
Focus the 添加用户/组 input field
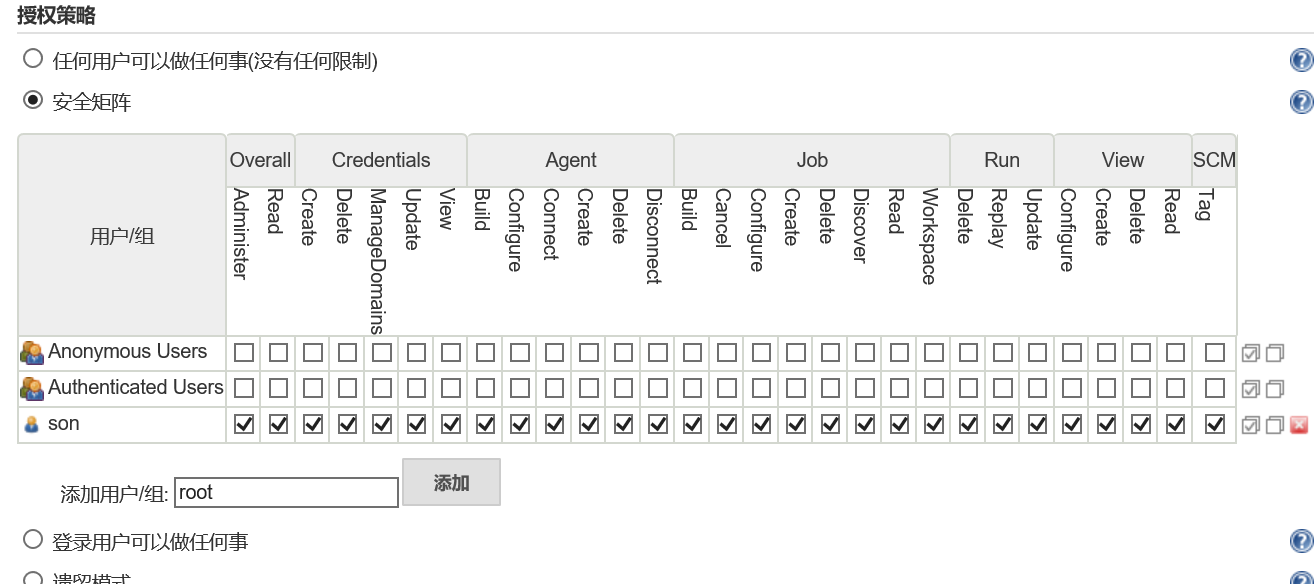(x=287, y=492)
